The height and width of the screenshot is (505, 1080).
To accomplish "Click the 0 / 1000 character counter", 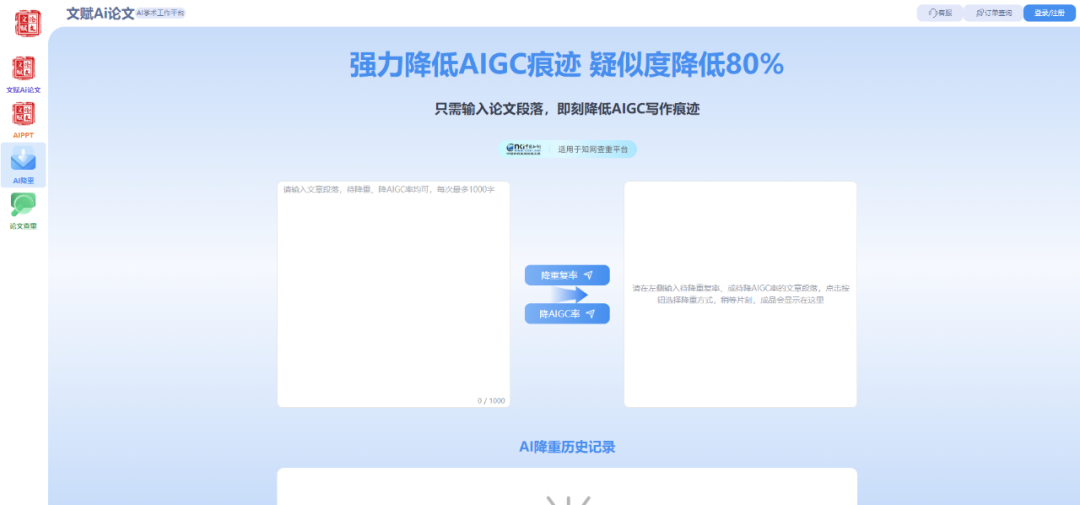I will tap(491, 400).
